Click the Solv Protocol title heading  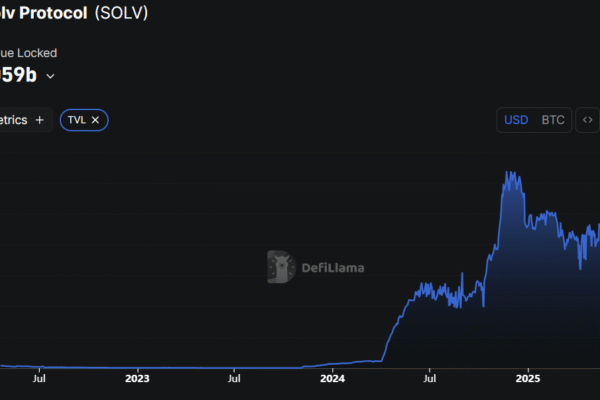click(42, 12)
